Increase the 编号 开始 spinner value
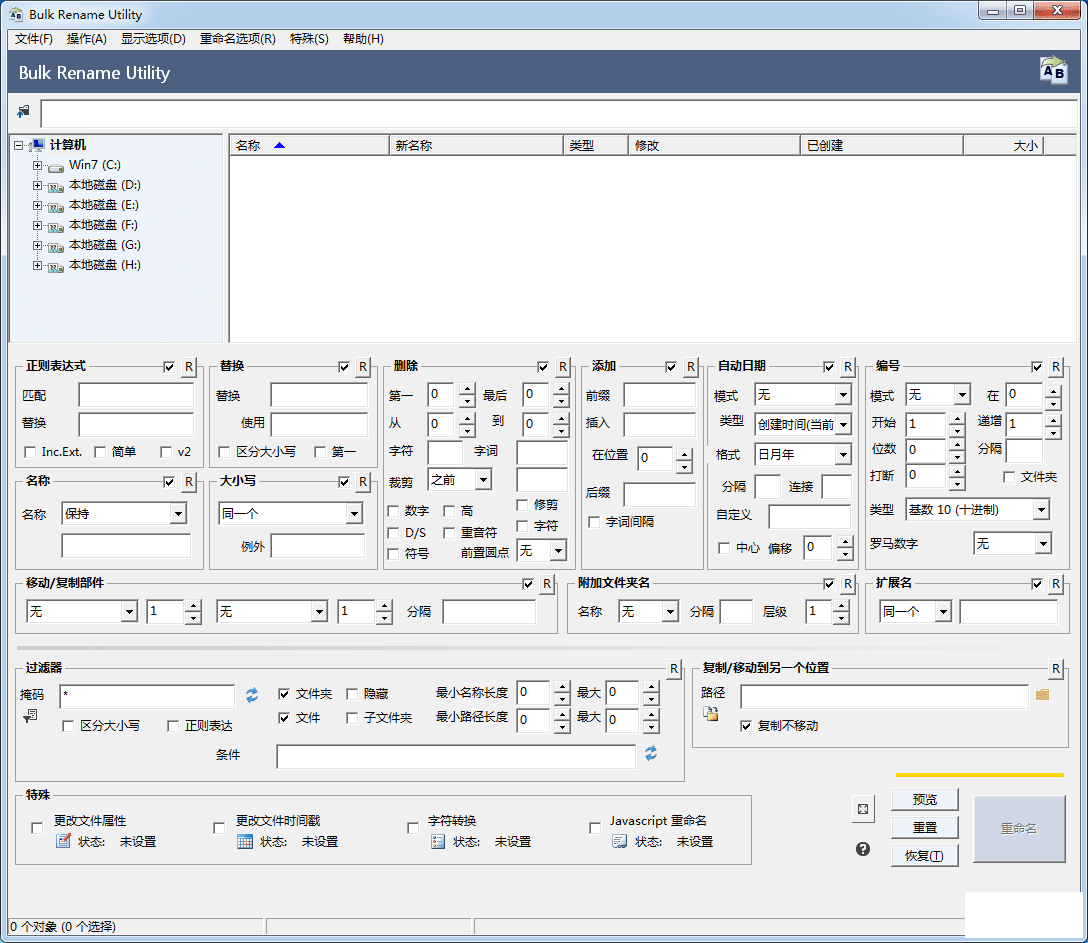 pyautogui.click(x=958, y=418)
